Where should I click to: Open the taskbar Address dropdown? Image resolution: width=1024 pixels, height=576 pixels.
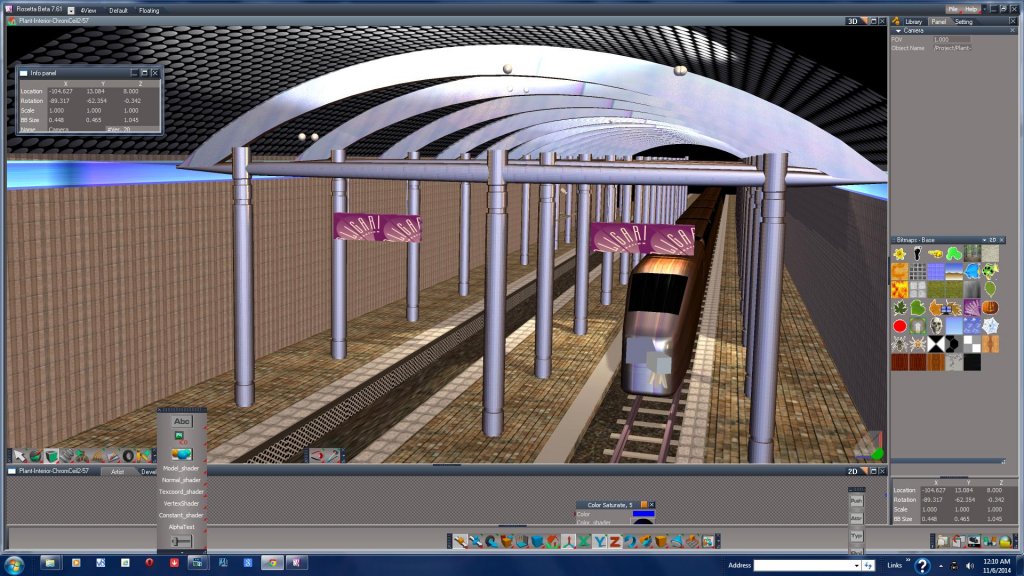click(856, 566)
